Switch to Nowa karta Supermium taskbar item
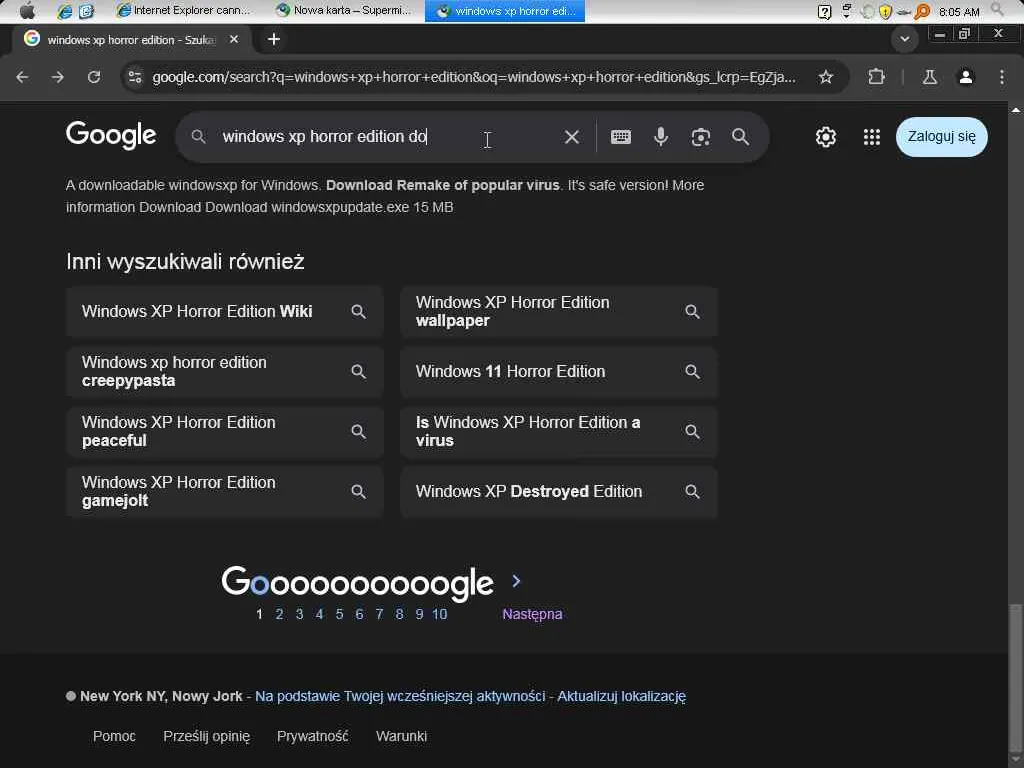This screenshot has width=1024, height=768. (344, 10)
